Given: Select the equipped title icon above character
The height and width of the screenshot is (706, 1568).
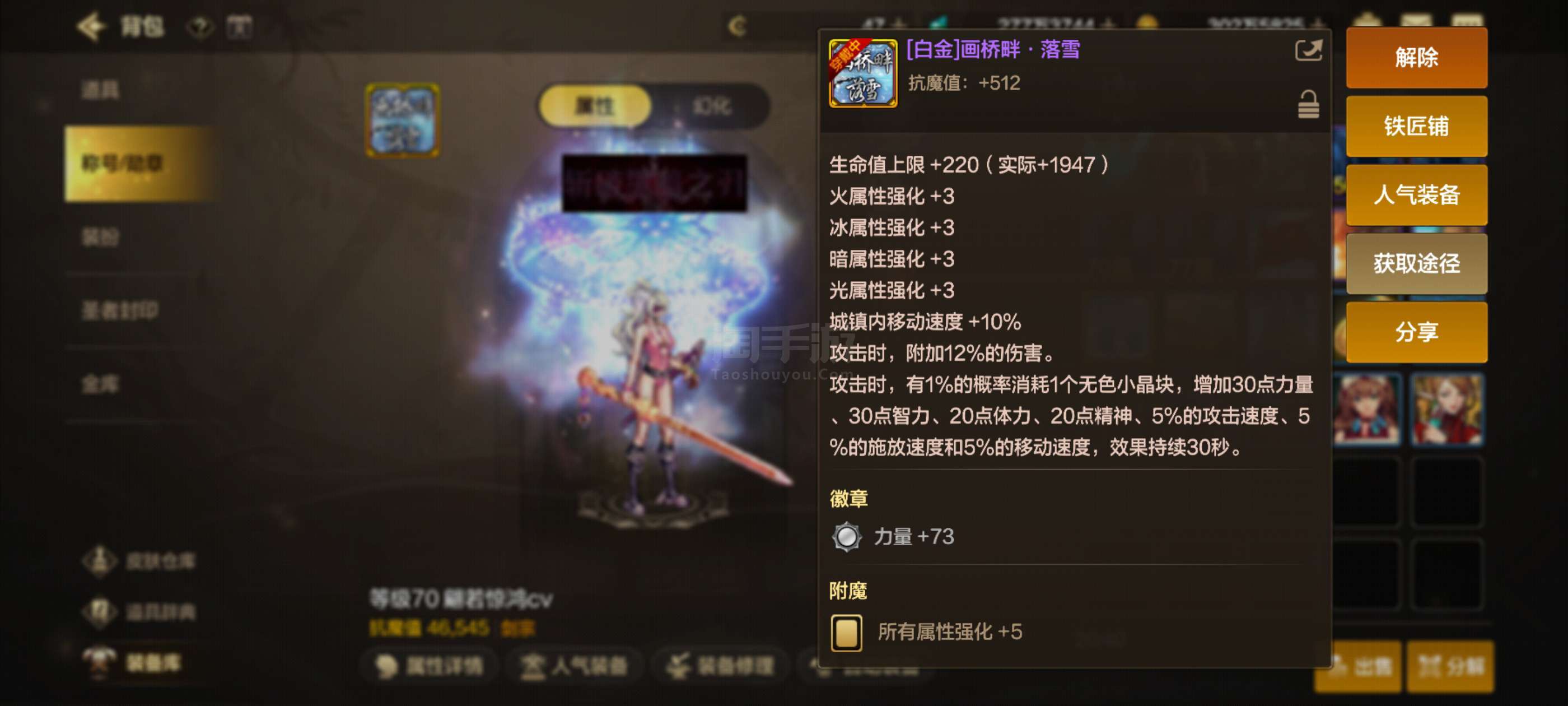Looking at the screenshot, I should 402,120.
